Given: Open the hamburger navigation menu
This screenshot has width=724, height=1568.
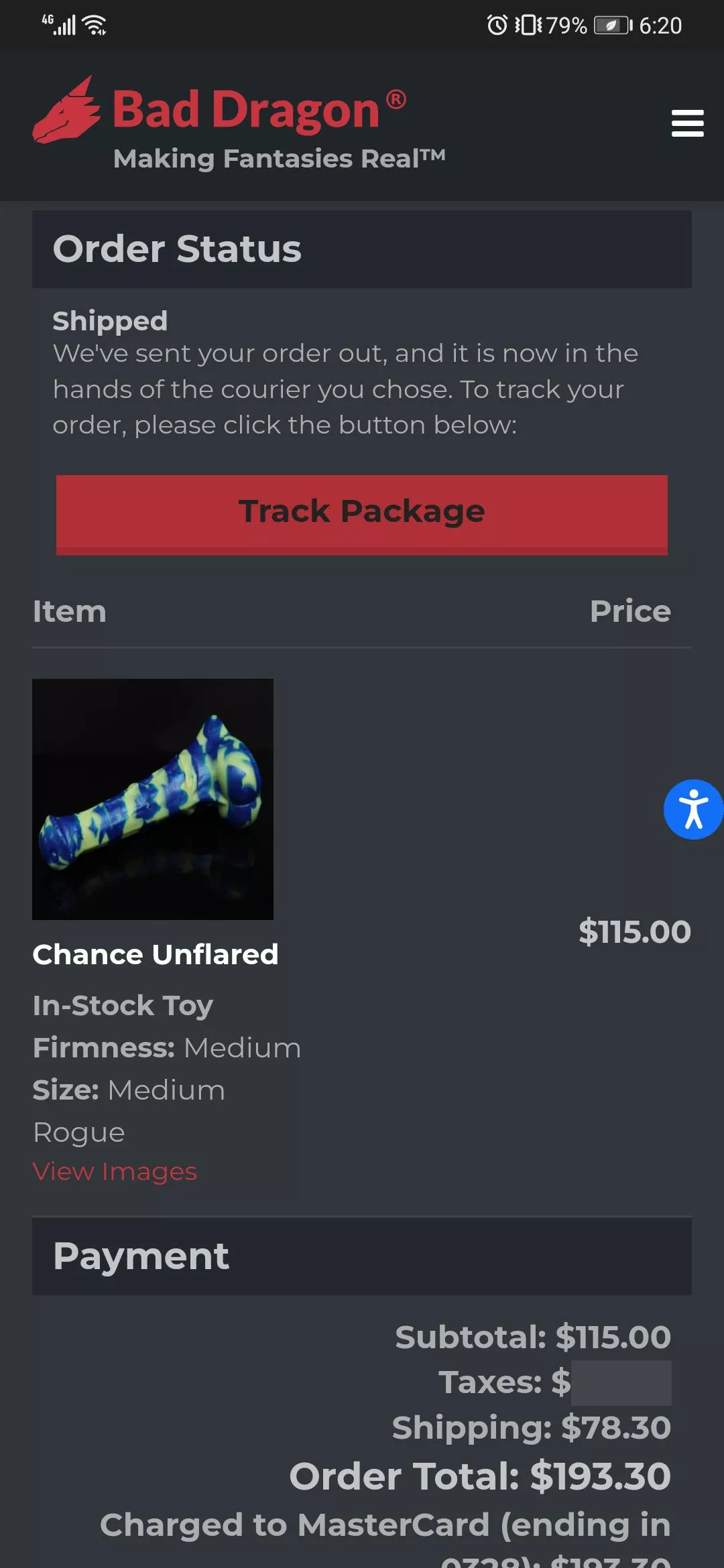Looking at the screenshot, I should tap(687, 123).
